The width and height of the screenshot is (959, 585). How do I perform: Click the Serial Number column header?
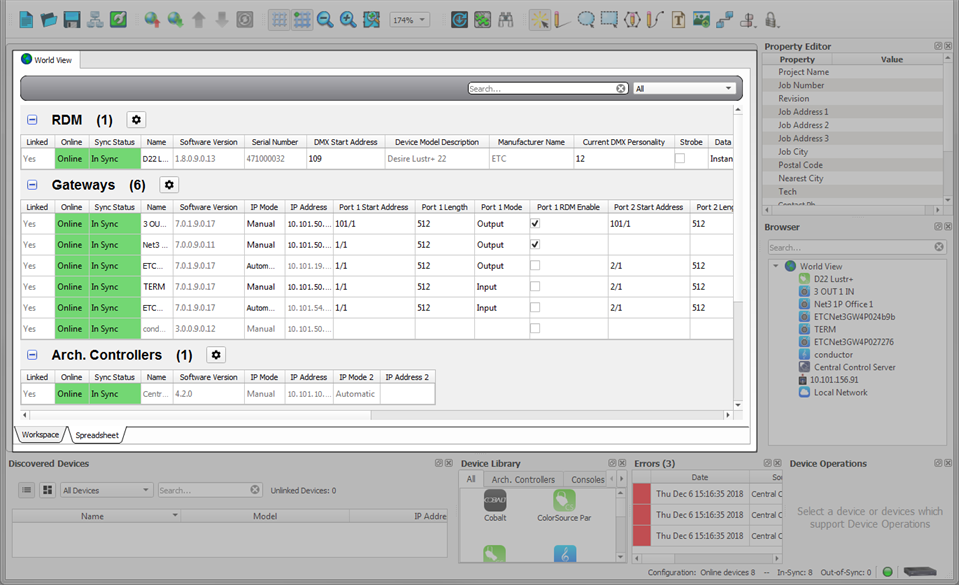coord(275,142)
